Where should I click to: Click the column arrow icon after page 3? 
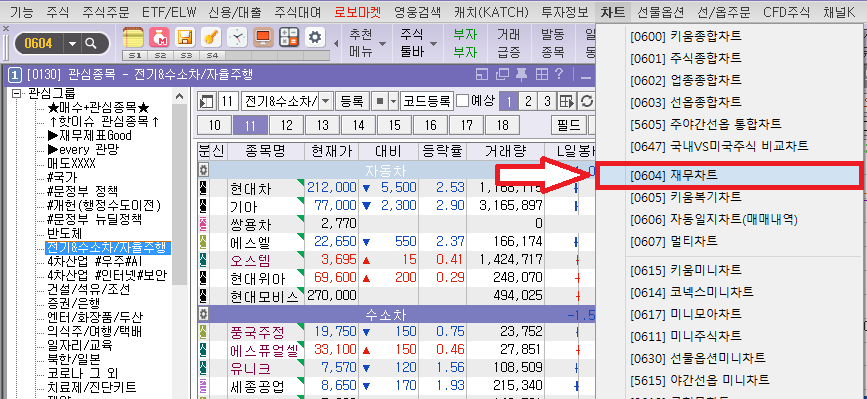[566, 101]
